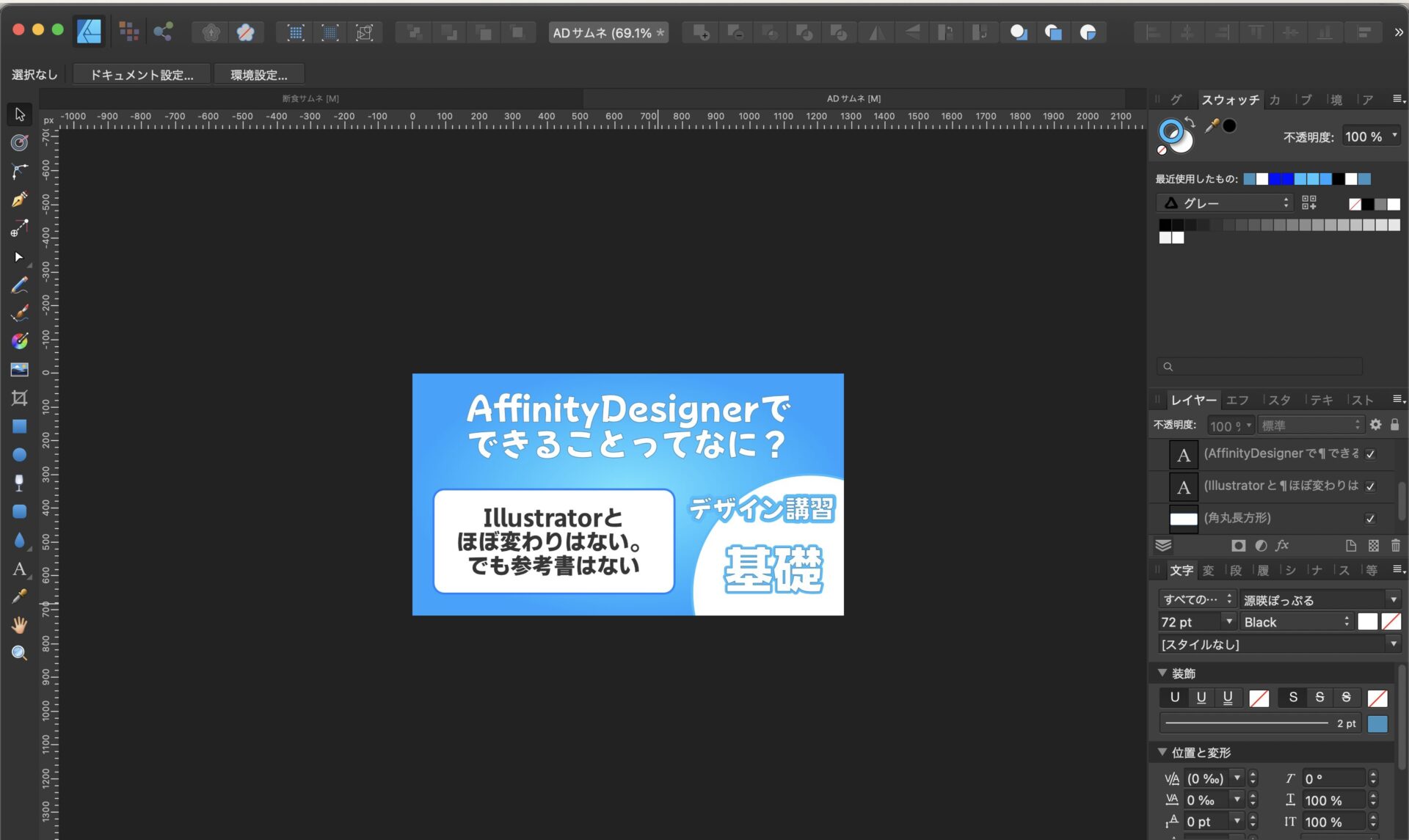This screenshot has height=840, width=1409.
Task: Lock the layer with padlock icon
Action: 1395,425
